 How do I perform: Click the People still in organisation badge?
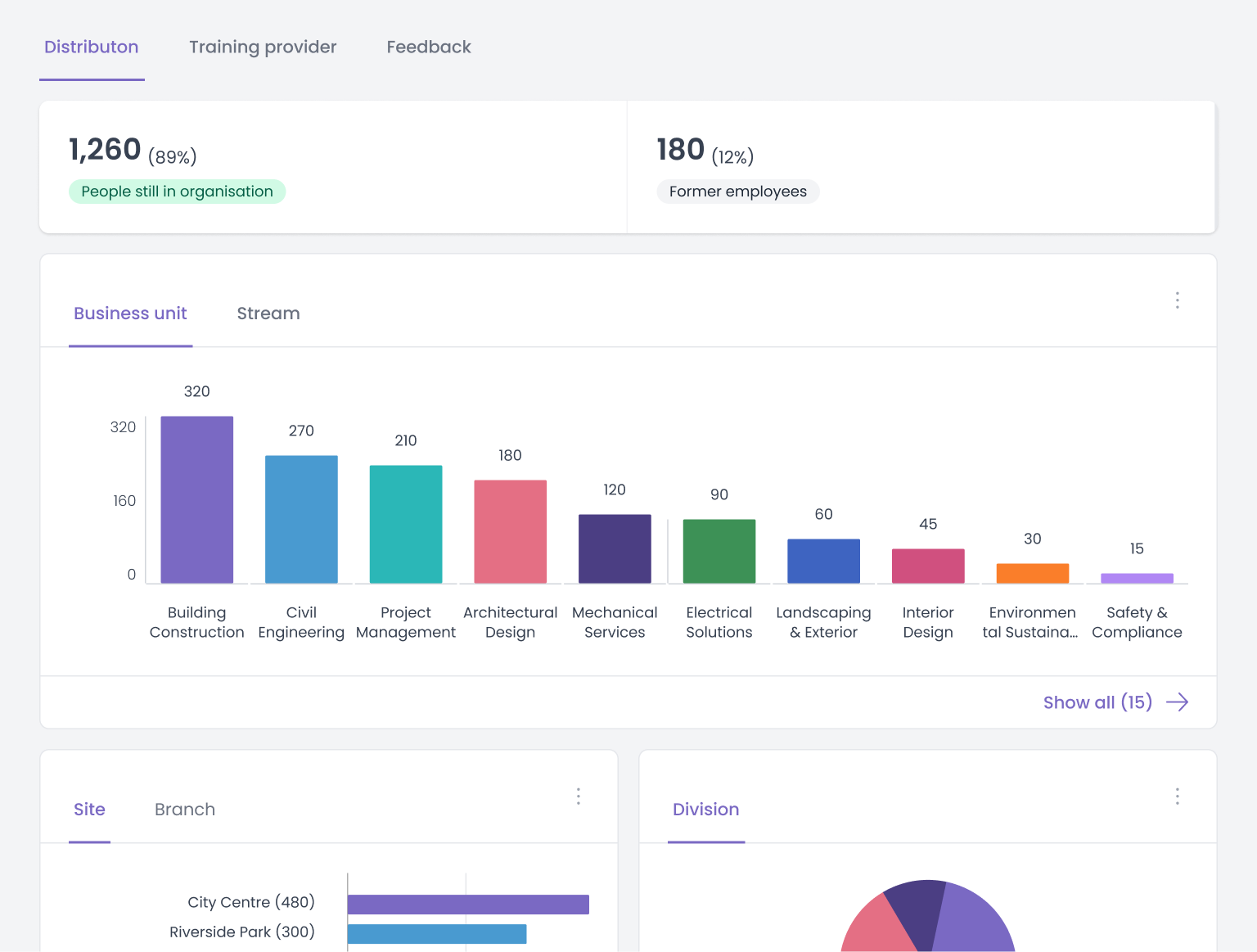(177, 192)
